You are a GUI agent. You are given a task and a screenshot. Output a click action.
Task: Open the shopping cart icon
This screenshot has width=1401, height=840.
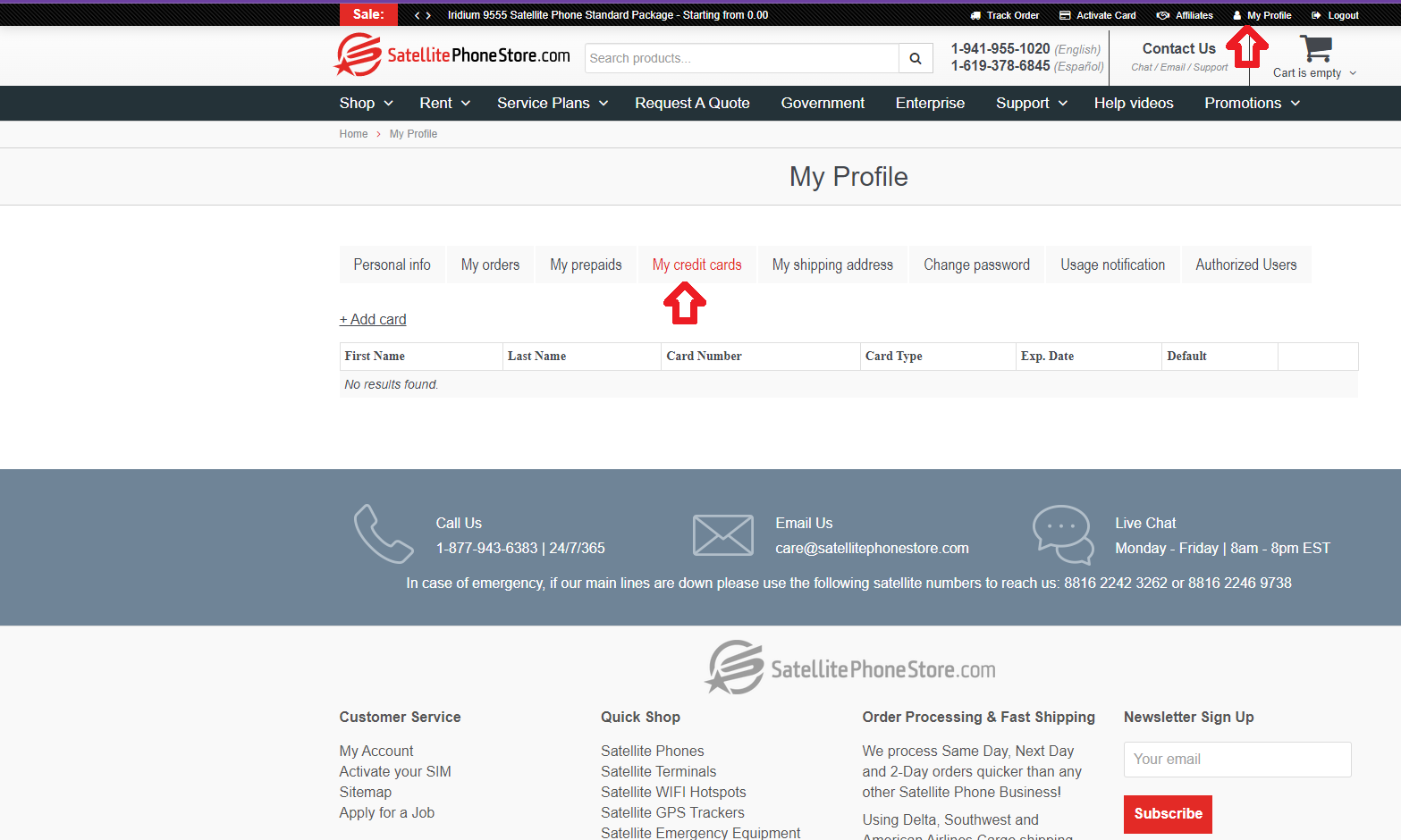coord(1315,48)
